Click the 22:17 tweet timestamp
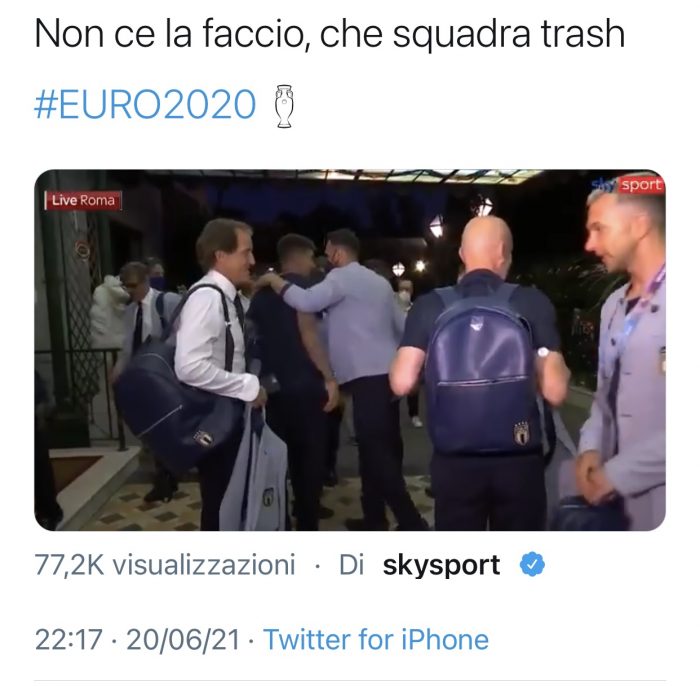Image resolution: width=700 pixels, height=686 pixels. (x=68, y=639)
